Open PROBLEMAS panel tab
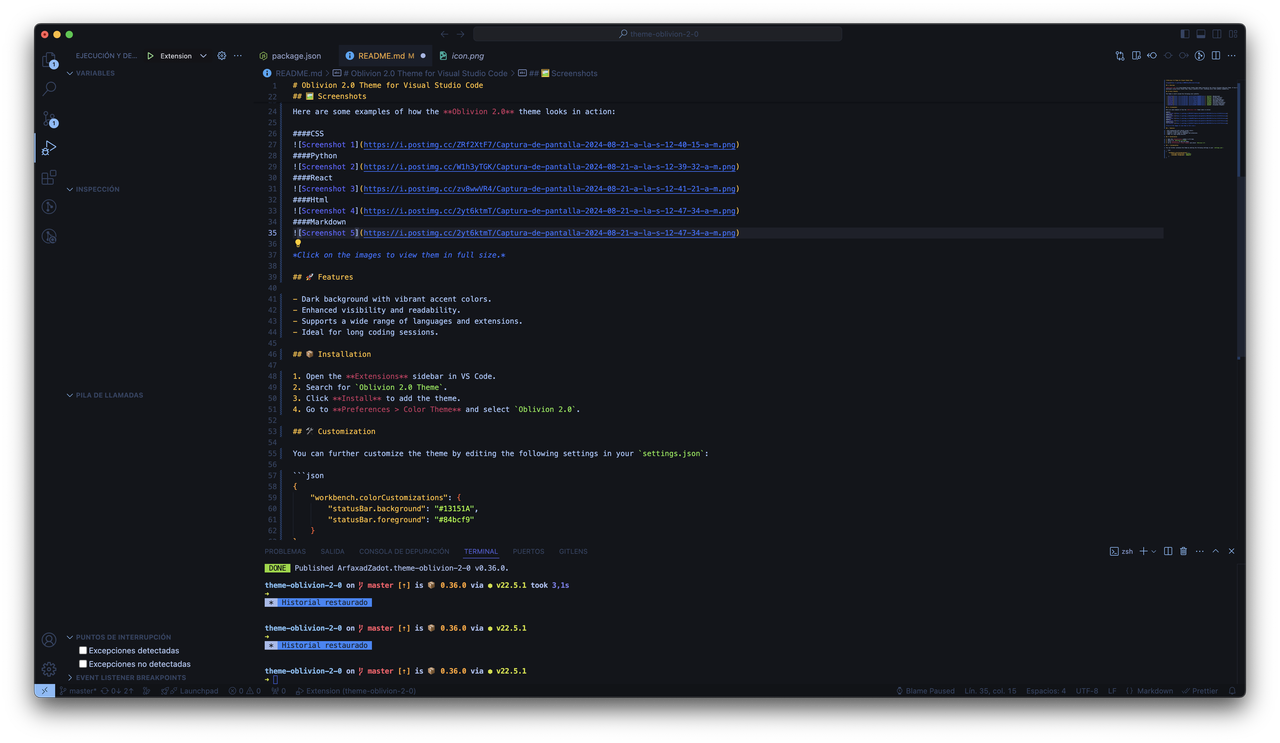Image resolution: width=1280 pixels, height=743 pixels. 285,551
